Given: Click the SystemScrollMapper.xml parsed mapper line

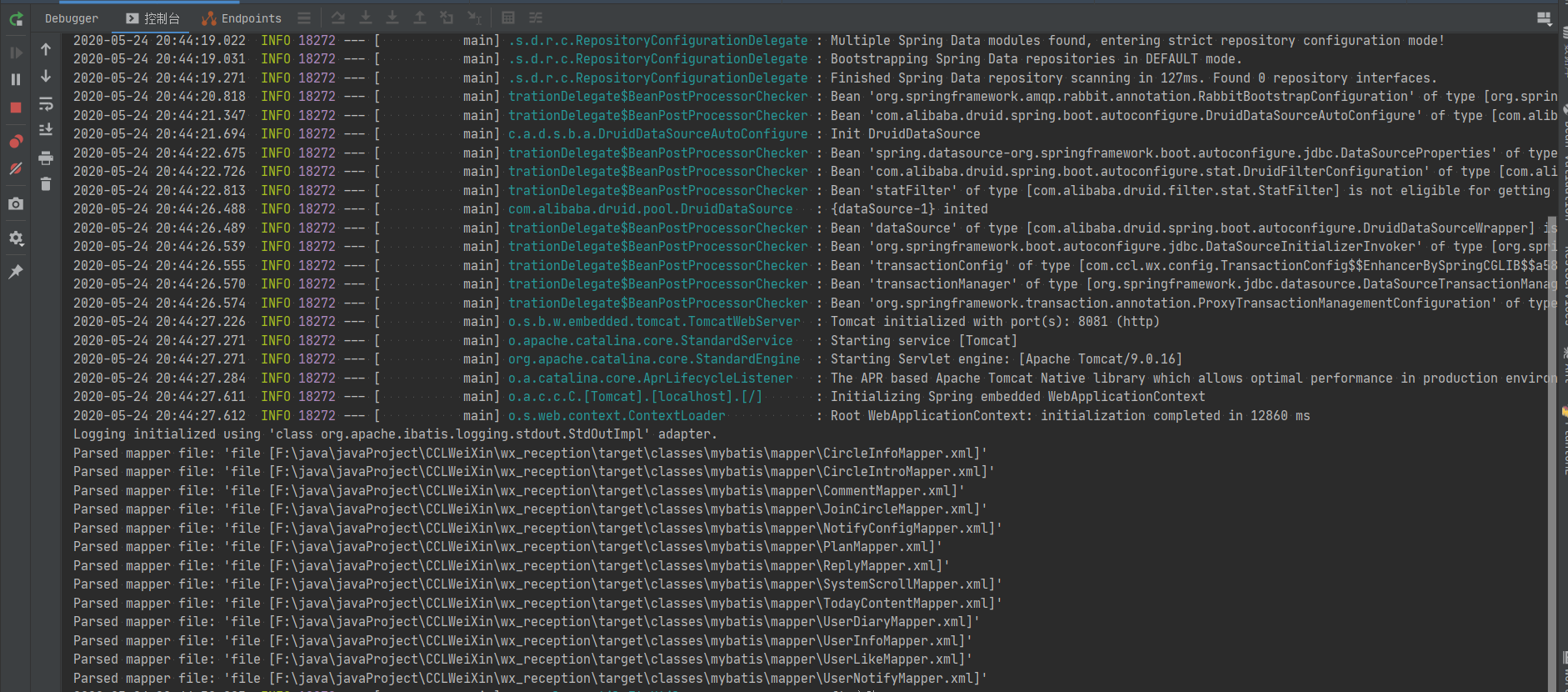Looking at the screenshot, I should coord(537,584).
